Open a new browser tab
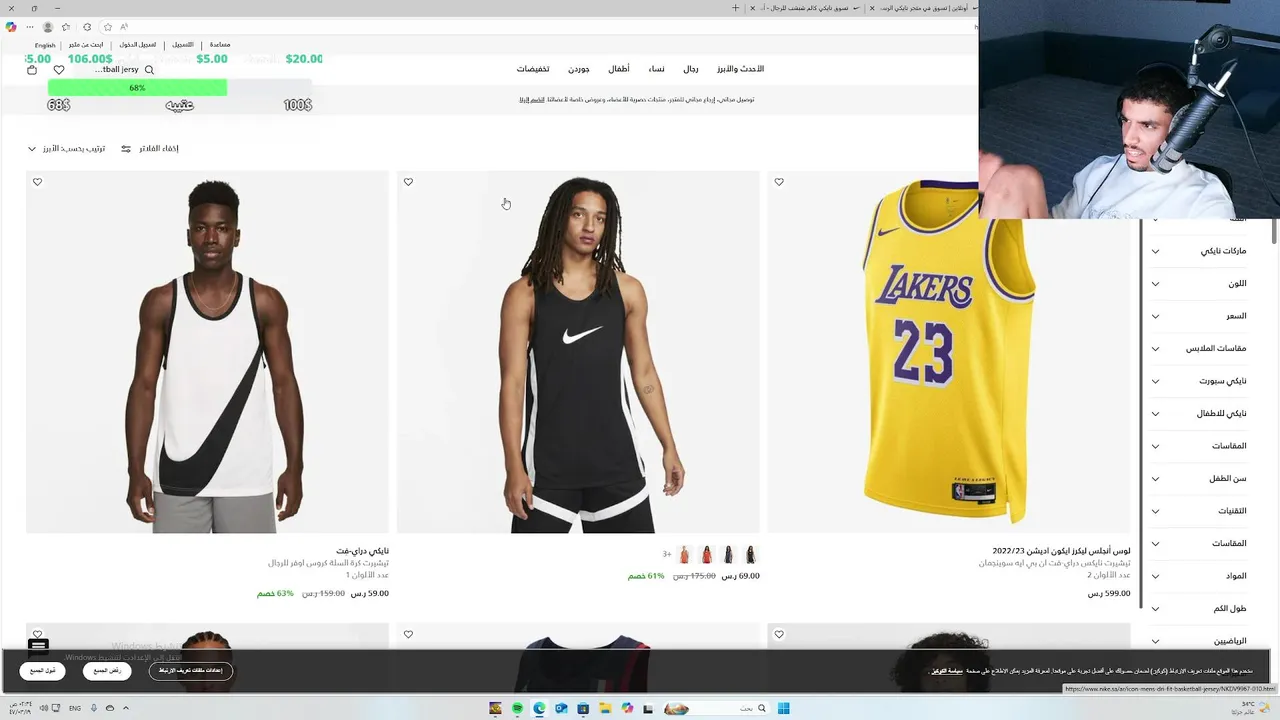 [735, 8]
